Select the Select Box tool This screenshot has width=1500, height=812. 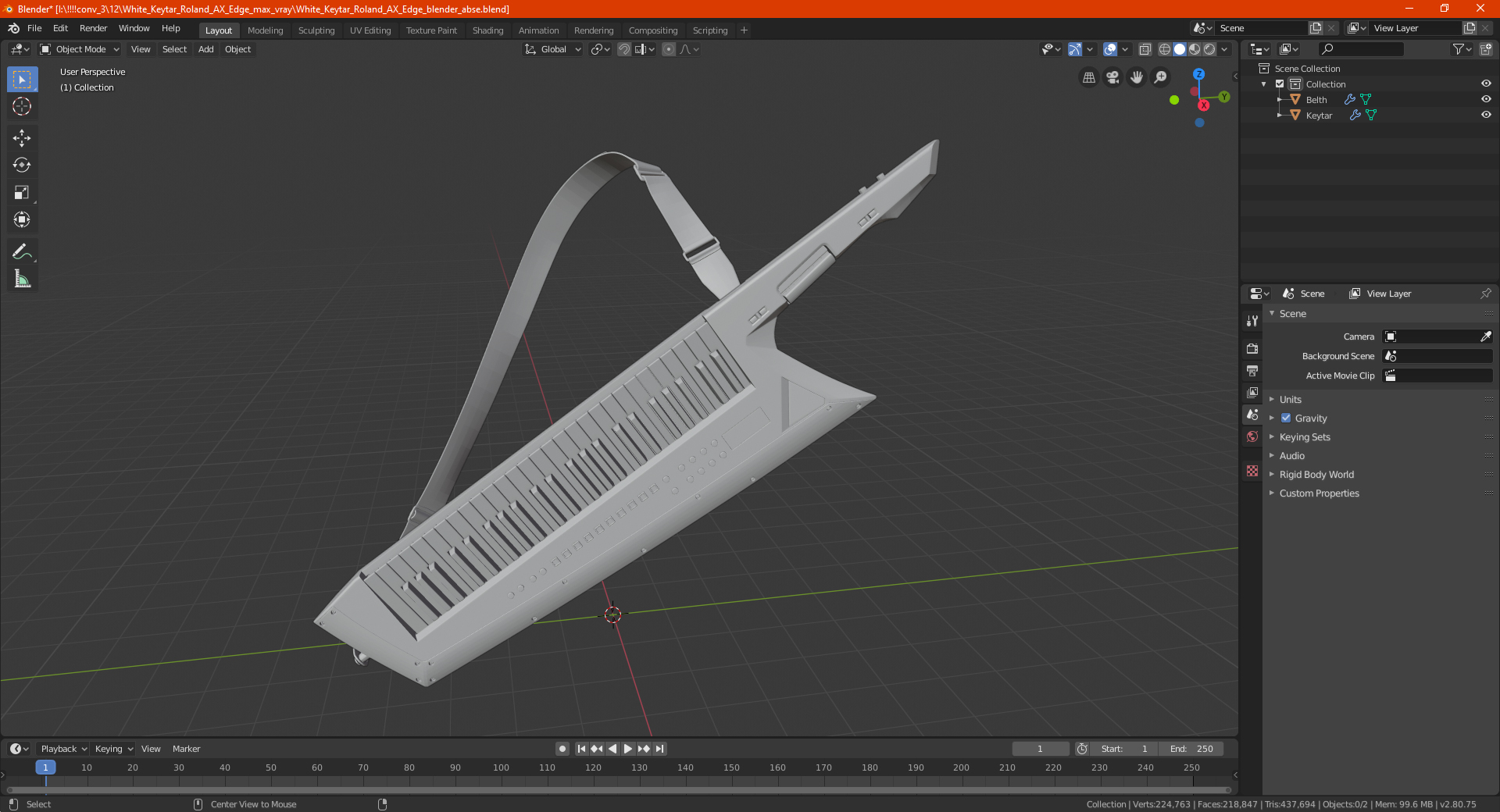(22, 80)
